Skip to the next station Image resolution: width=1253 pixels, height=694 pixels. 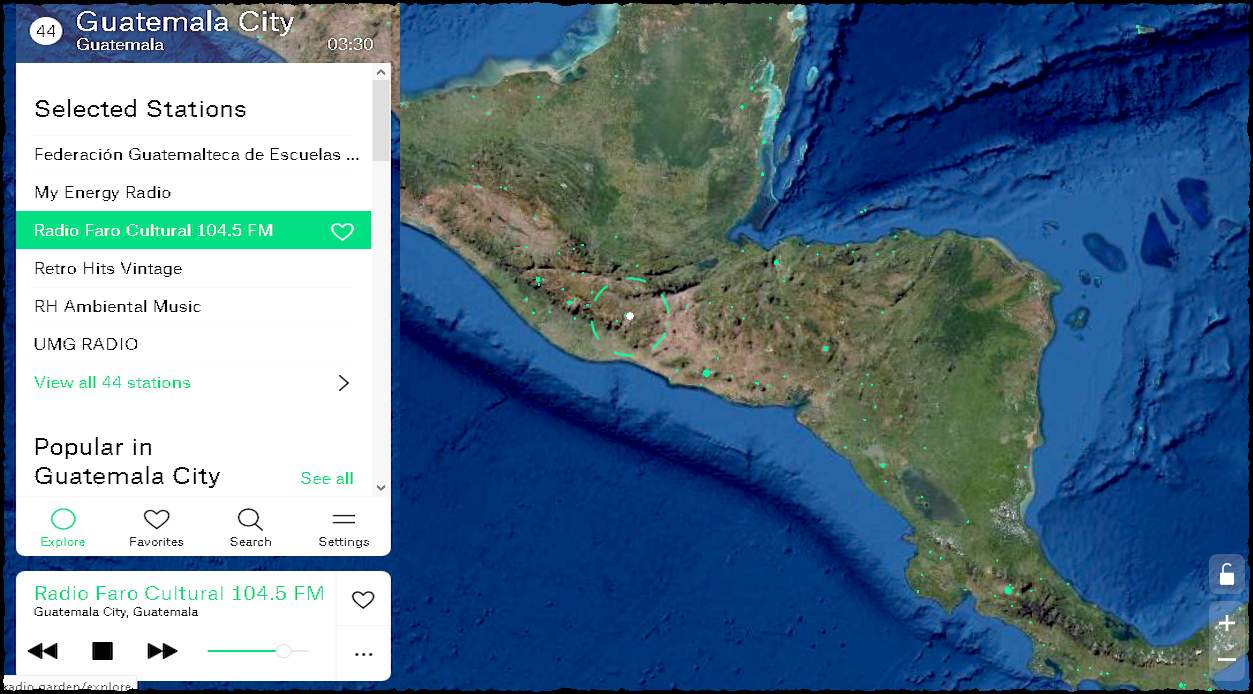click(162, 651)
